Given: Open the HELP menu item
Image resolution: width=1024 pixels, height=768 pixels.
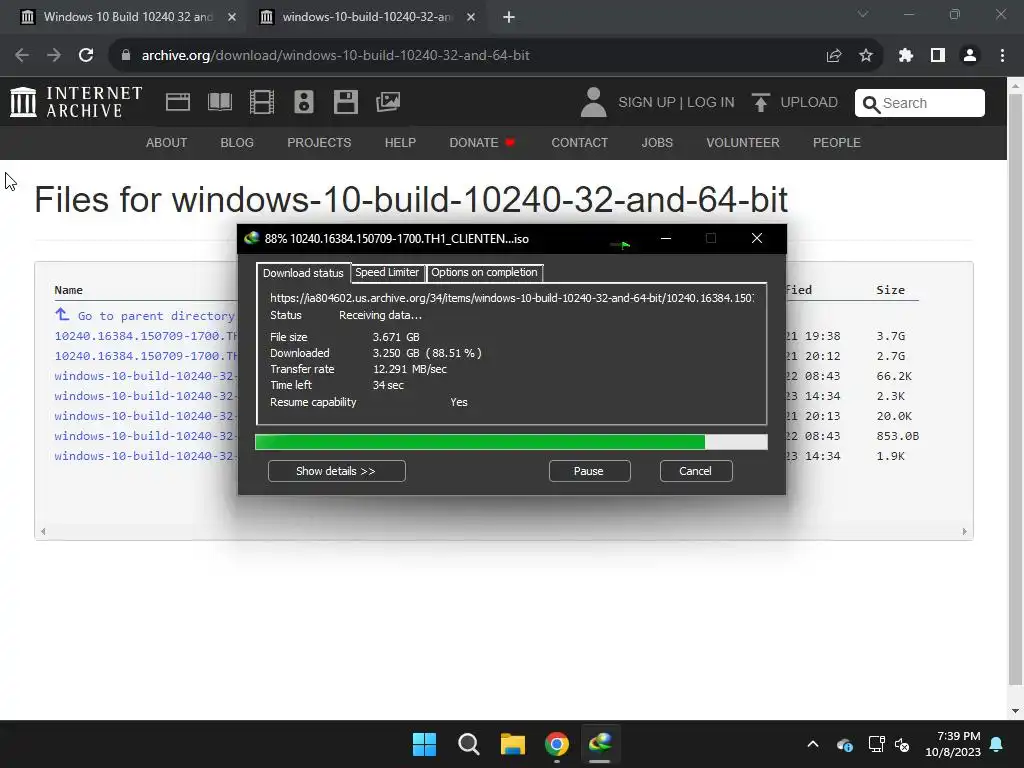Looking at the screenshot, I should (x=400, y=142).
